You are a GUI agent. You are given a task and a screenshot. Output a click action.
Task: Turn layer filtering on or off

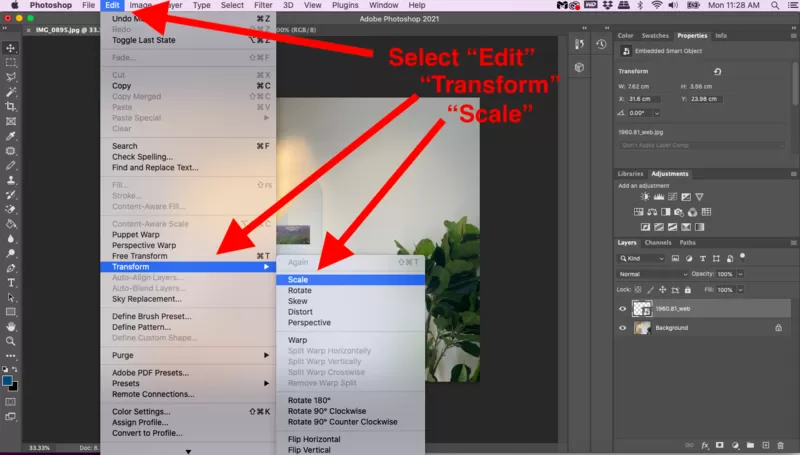[742, 257]
